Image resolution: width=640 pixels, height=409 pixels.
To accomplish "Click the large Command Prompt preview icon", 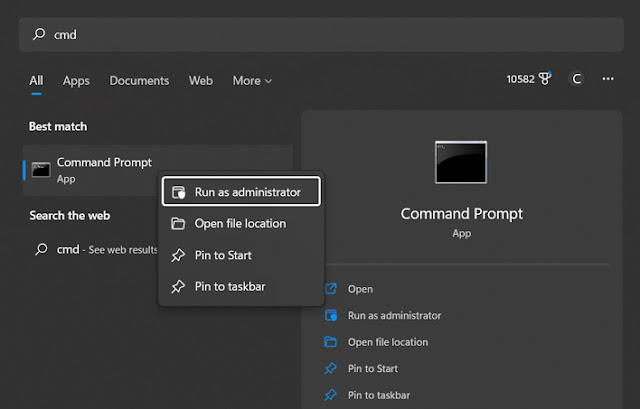I will 461,162.
